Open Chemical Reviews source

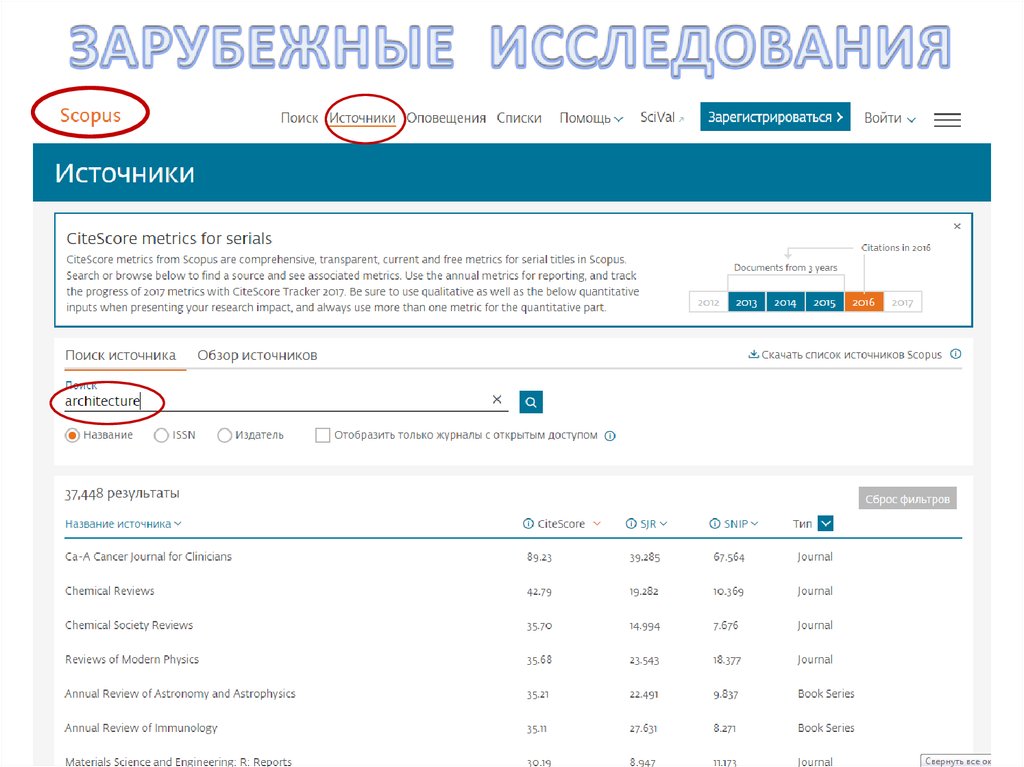110,591
